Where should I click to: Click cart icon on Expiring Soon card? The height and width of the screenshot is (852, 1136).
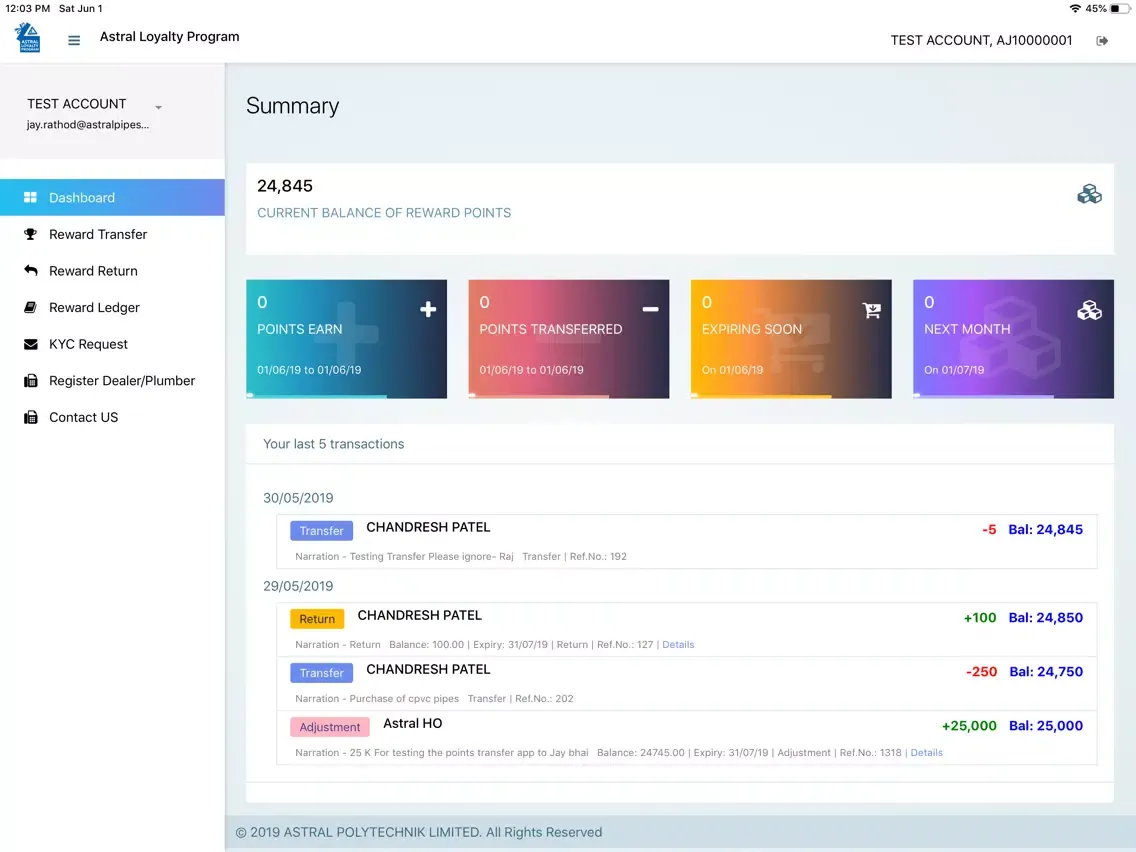[x=872, y=310]
